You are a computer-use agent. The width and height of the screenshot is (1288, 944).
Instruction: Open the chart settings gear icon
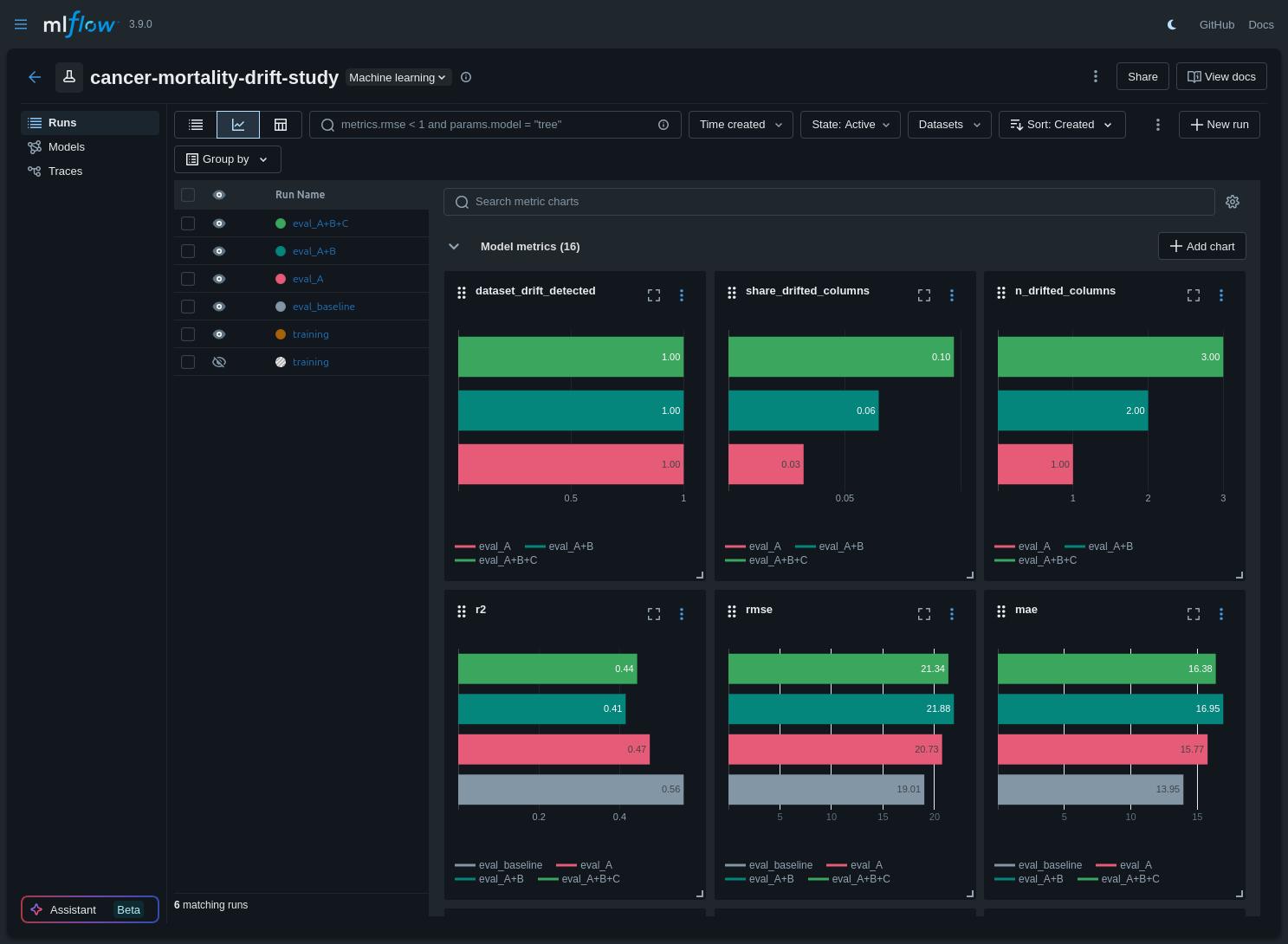[1233, 202]
